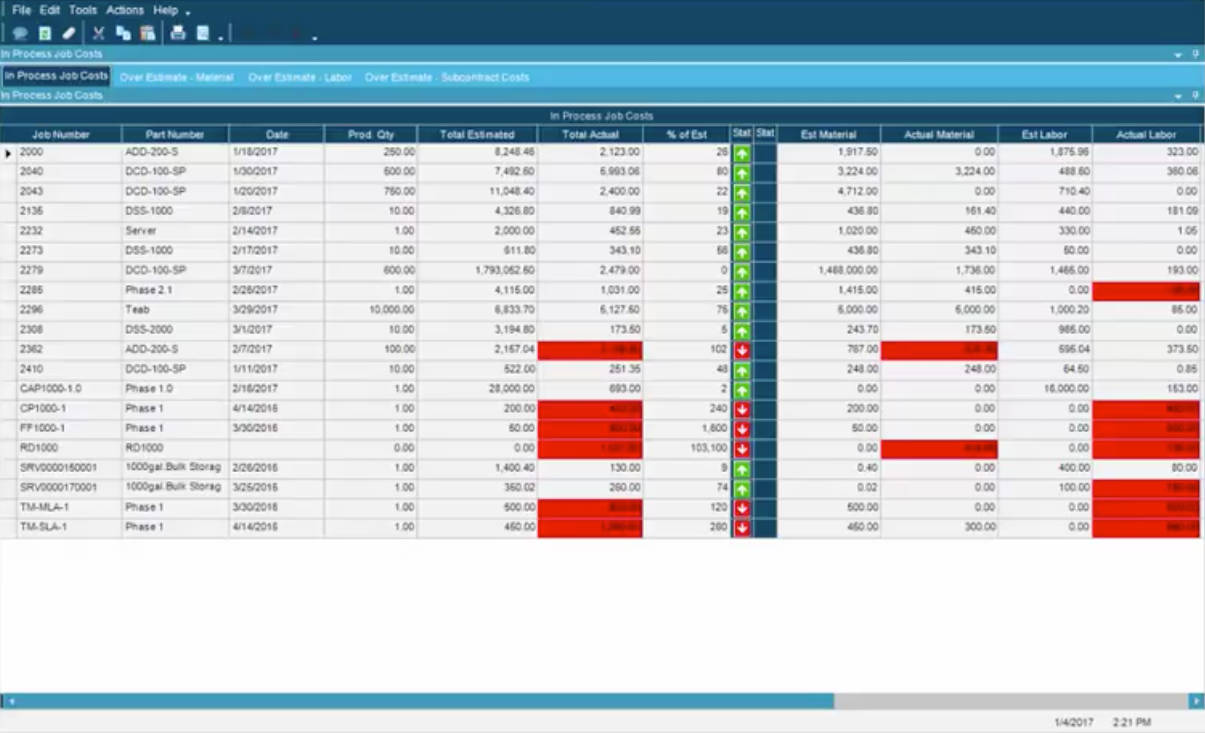
Task: Click the green Excel export icon
Action: coord(43,33)
